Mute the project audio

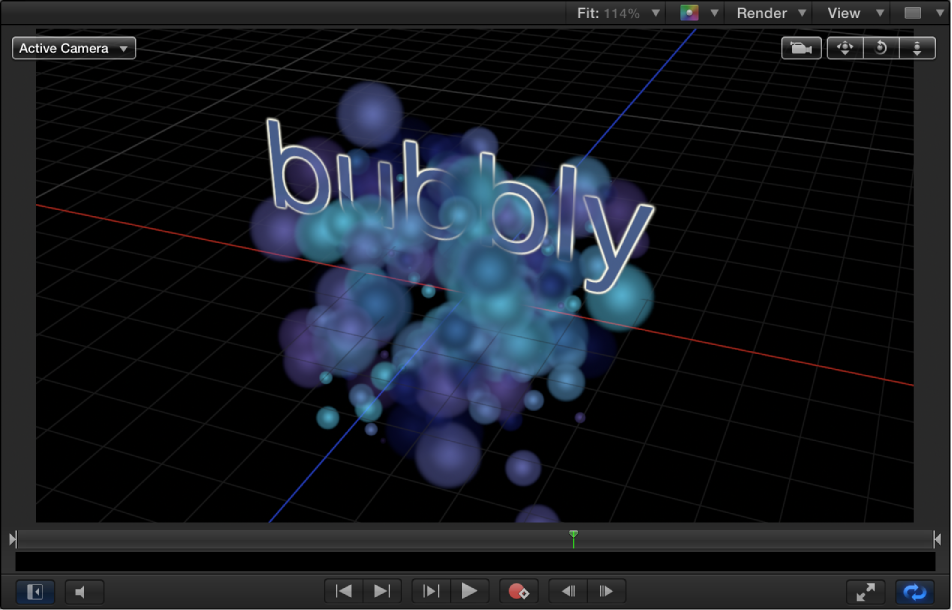(x=84, y=591)
